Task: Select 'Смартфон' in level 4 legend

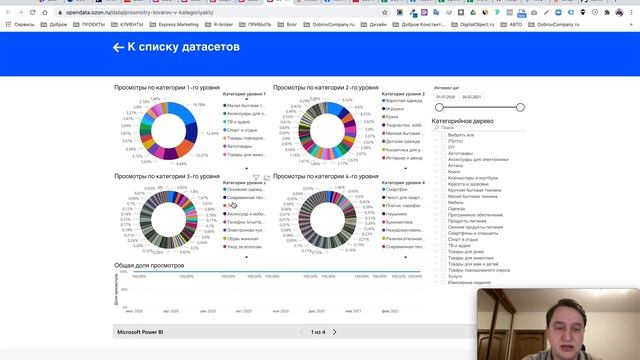Action: pyautogui.click(x=396, y=189)
